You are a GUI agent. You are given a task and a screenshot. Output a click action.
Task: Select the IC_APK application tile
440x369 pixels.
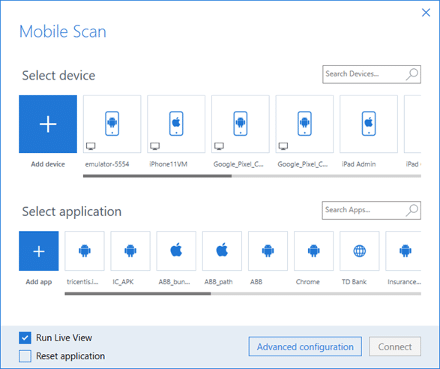[130, 251]
